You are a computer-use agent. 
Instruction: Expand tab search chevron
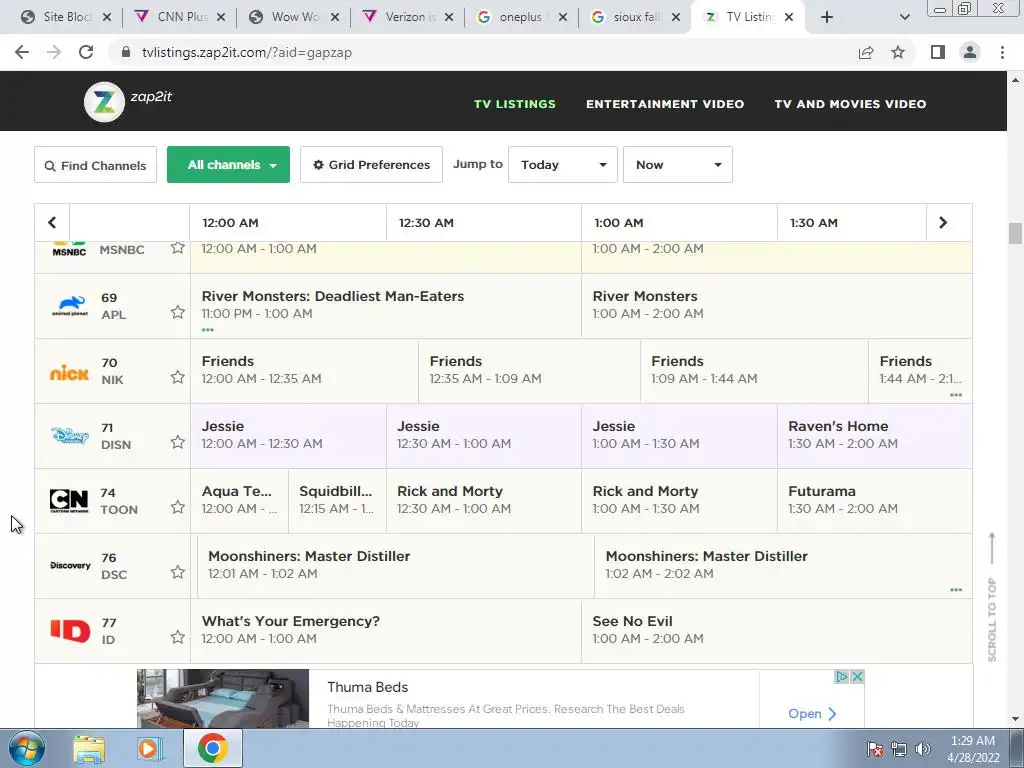[904, 17]
